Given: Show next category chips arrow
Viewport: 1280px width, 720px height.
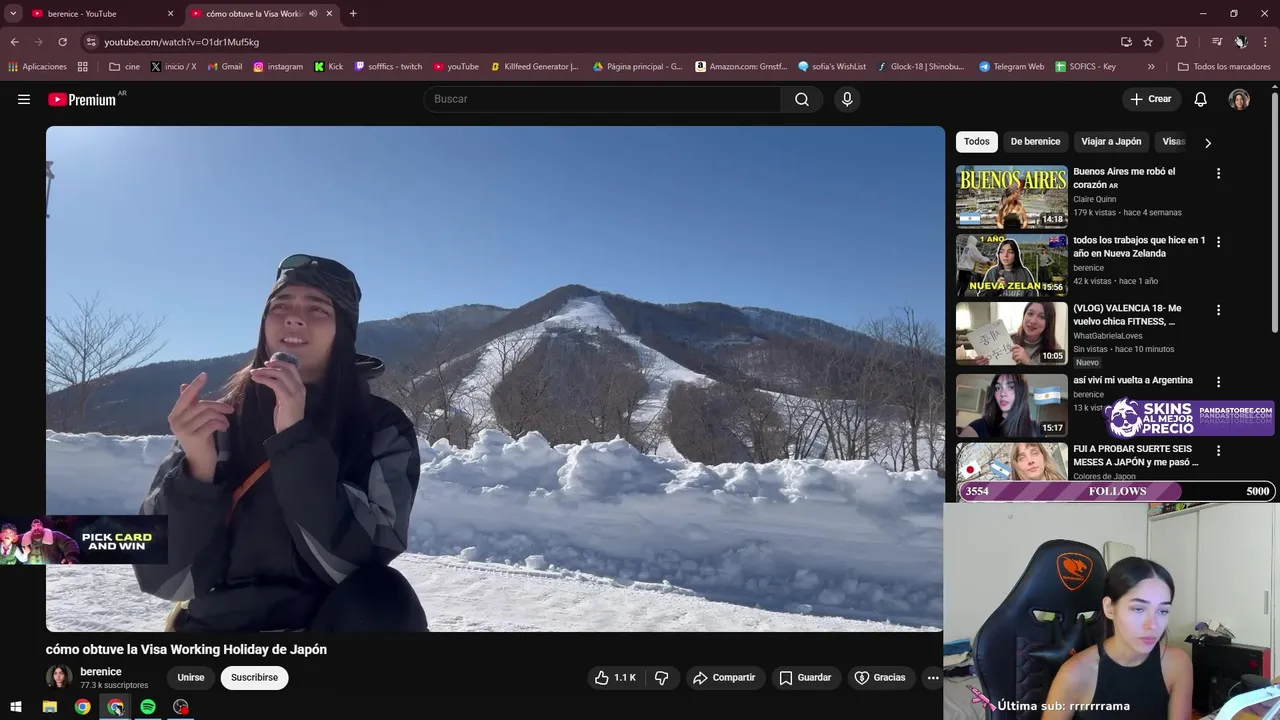Looking at the screenshot, I should [1208, 143].
